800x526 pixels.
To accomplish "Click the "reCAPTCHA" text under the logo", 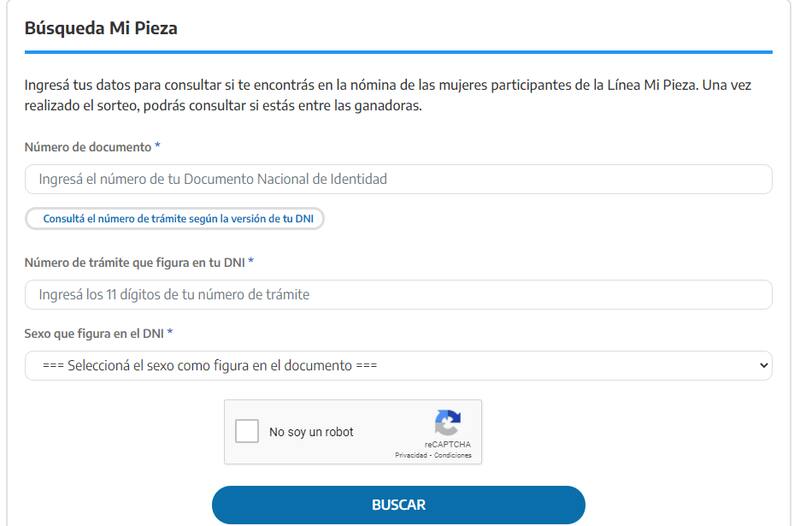I will (x=447, y=444).
